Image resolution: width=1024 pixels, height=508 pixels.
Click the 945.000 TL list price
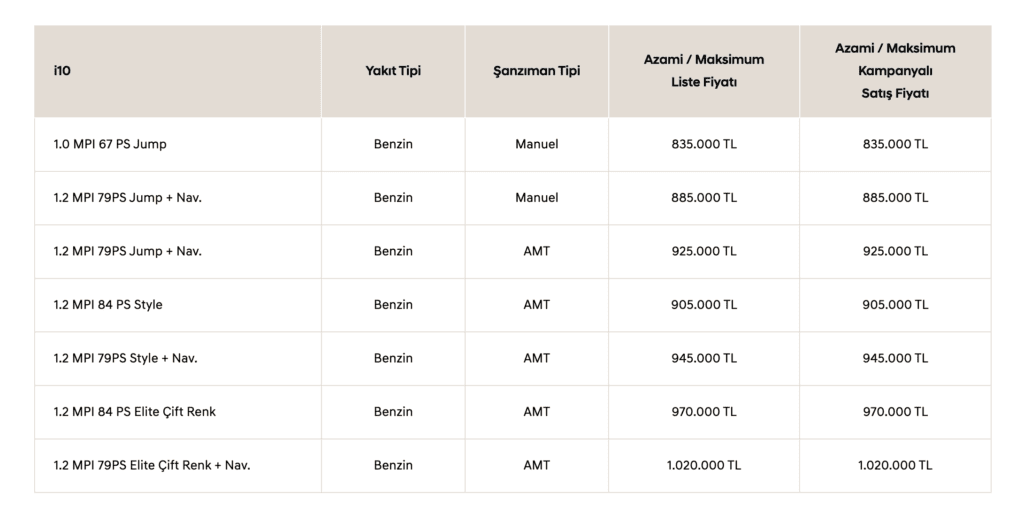tap(704, 358)
